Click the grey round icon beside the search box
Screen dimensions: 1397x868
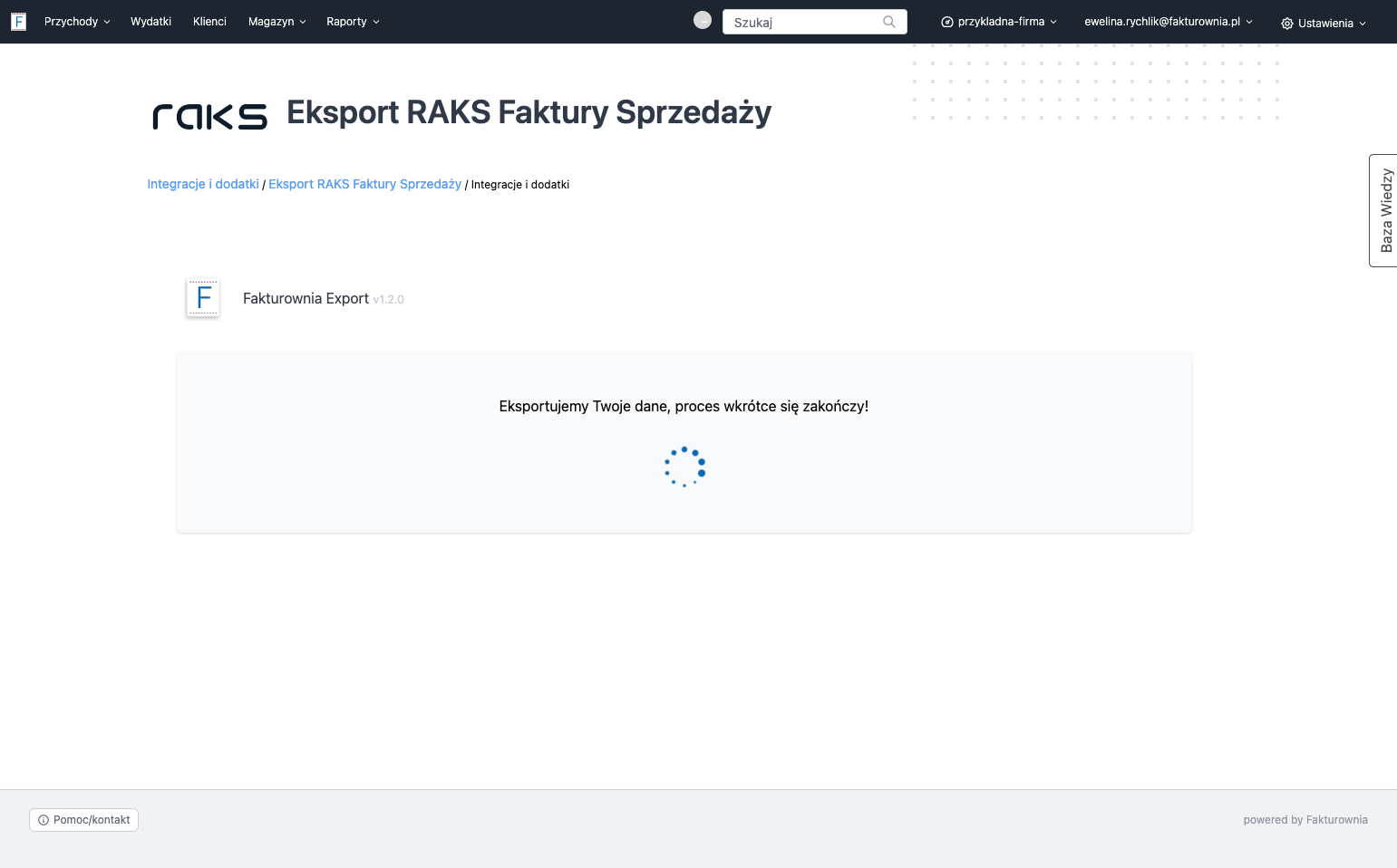tap(703, 20)
